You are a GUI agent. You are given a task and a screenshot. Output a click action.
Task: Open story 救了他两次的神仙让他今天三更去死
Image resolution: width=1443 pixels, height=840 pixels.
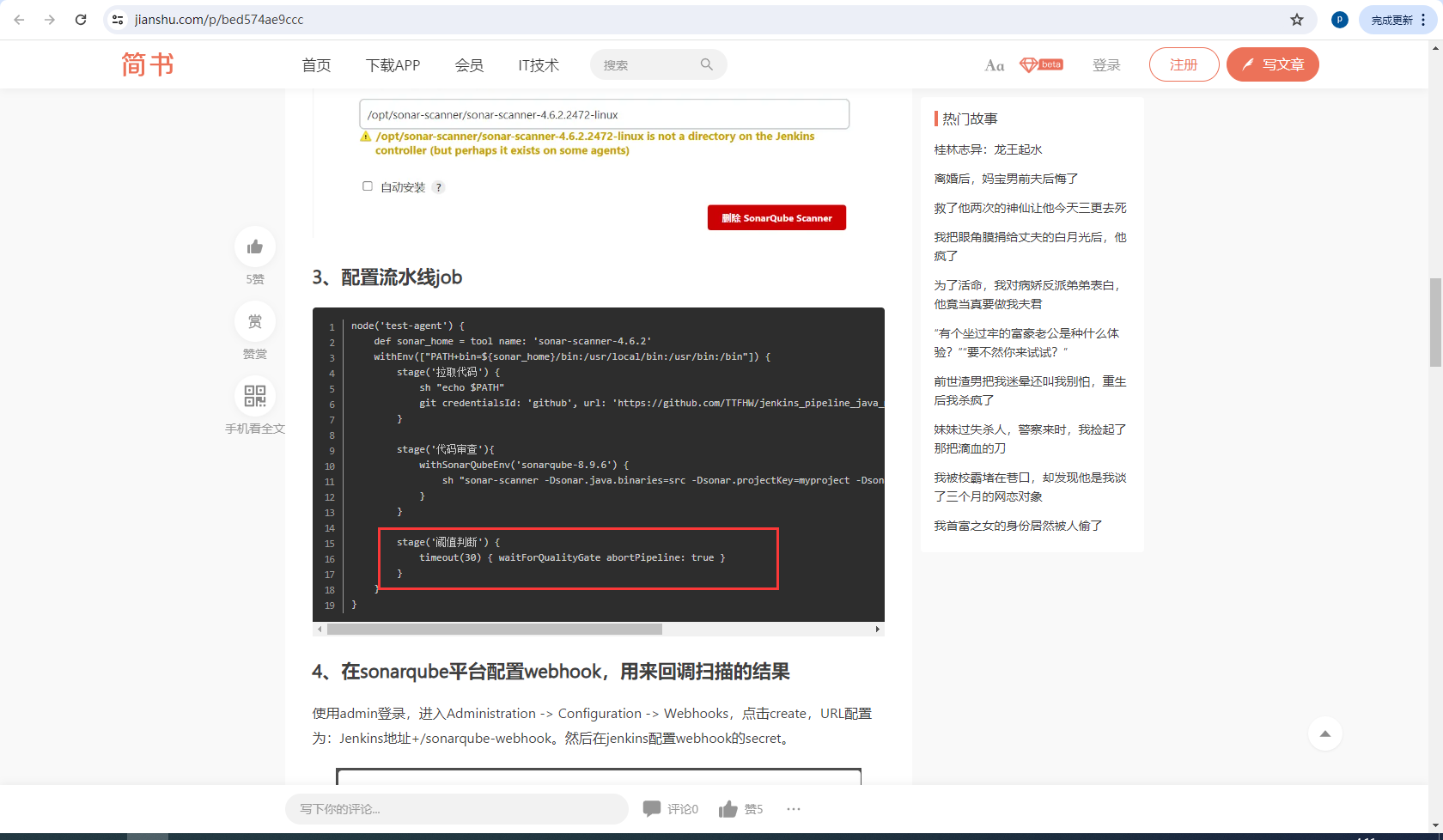pyautogui.click(x=1030, y=208)
